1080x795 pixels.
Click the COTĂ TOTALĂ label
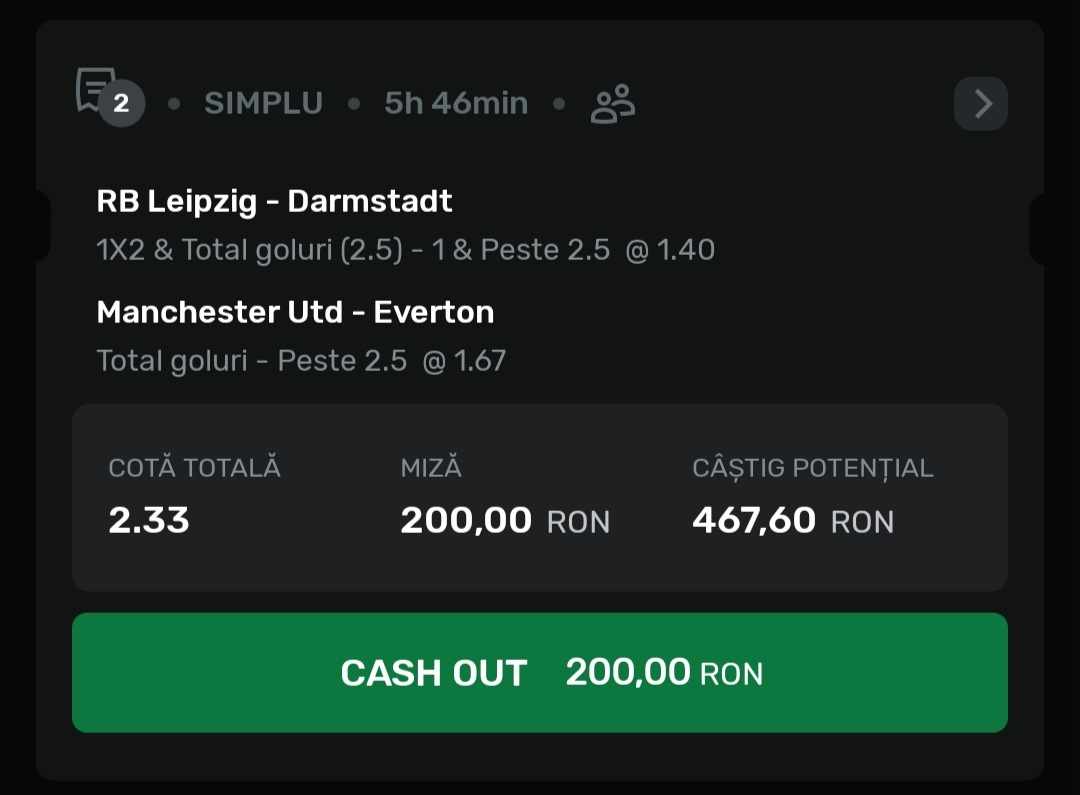(194, 468)
